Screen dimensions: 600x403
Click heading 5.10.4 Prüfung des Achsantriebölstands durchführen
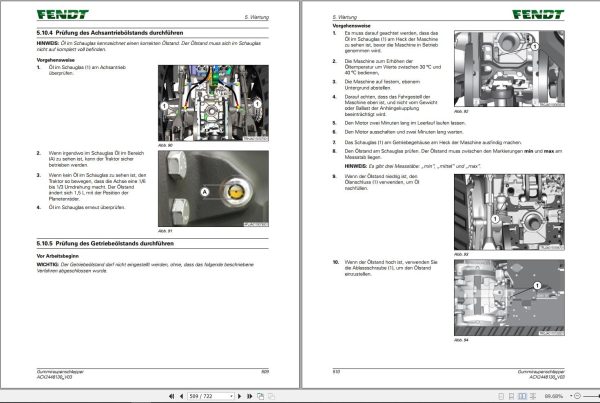coord(110,33)
